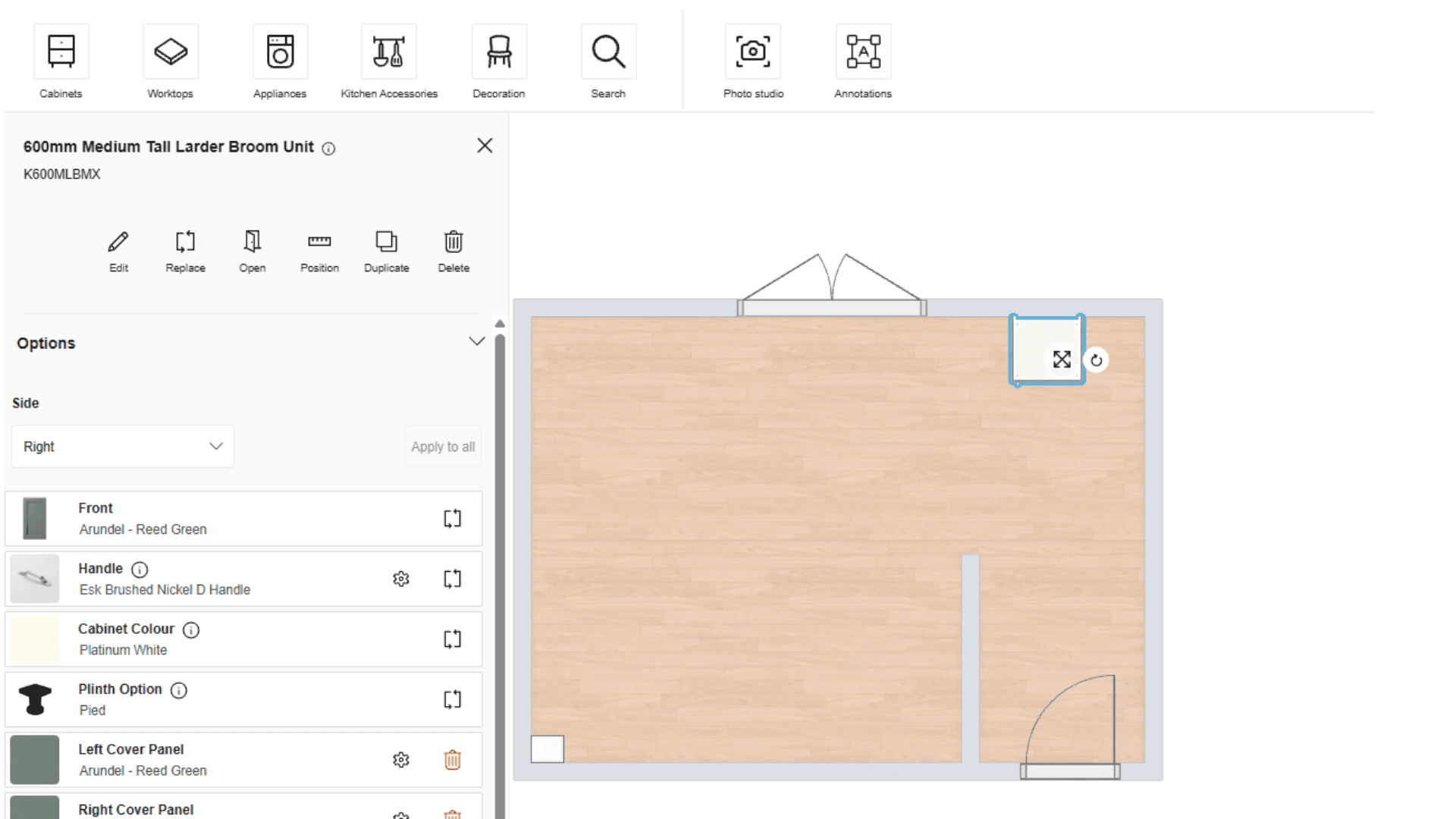The image size is (1456, 819).
Task: Click the Apply to all button
Action: point(443,447)
